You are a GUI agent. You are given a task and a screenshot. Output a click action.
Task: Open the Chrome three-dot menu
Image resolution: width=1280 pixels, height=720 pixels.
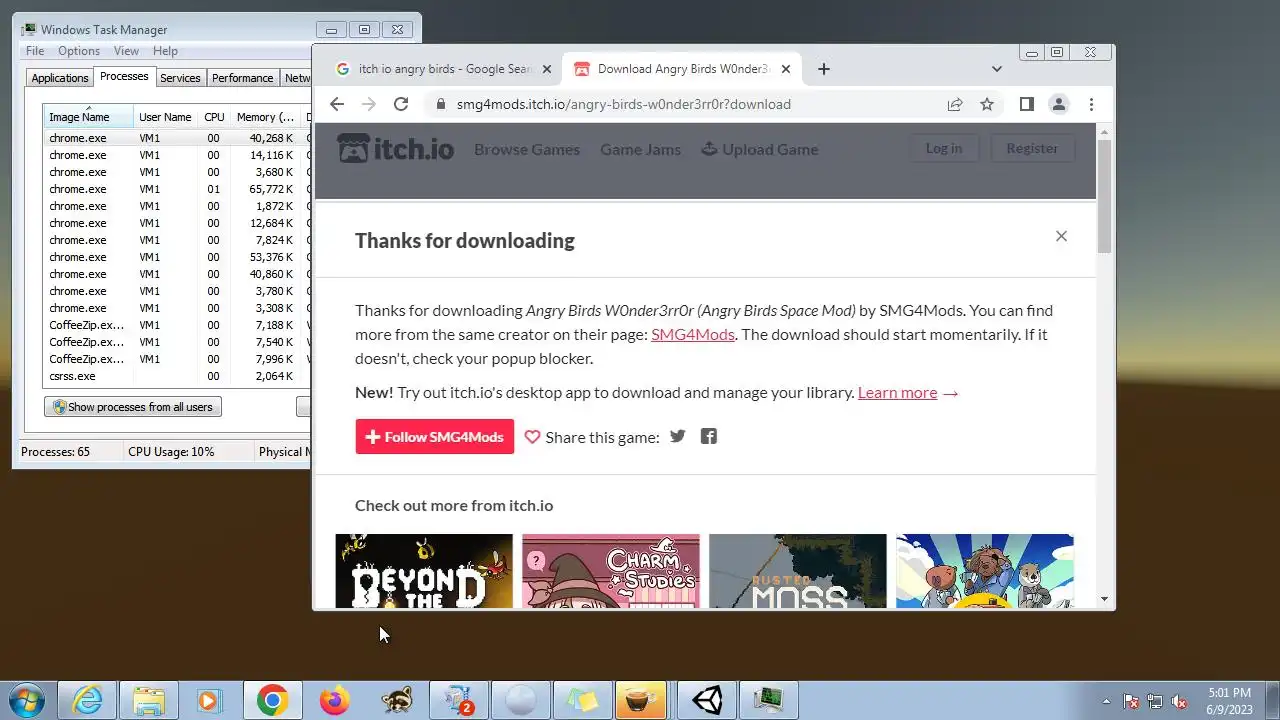[1091, 104]
